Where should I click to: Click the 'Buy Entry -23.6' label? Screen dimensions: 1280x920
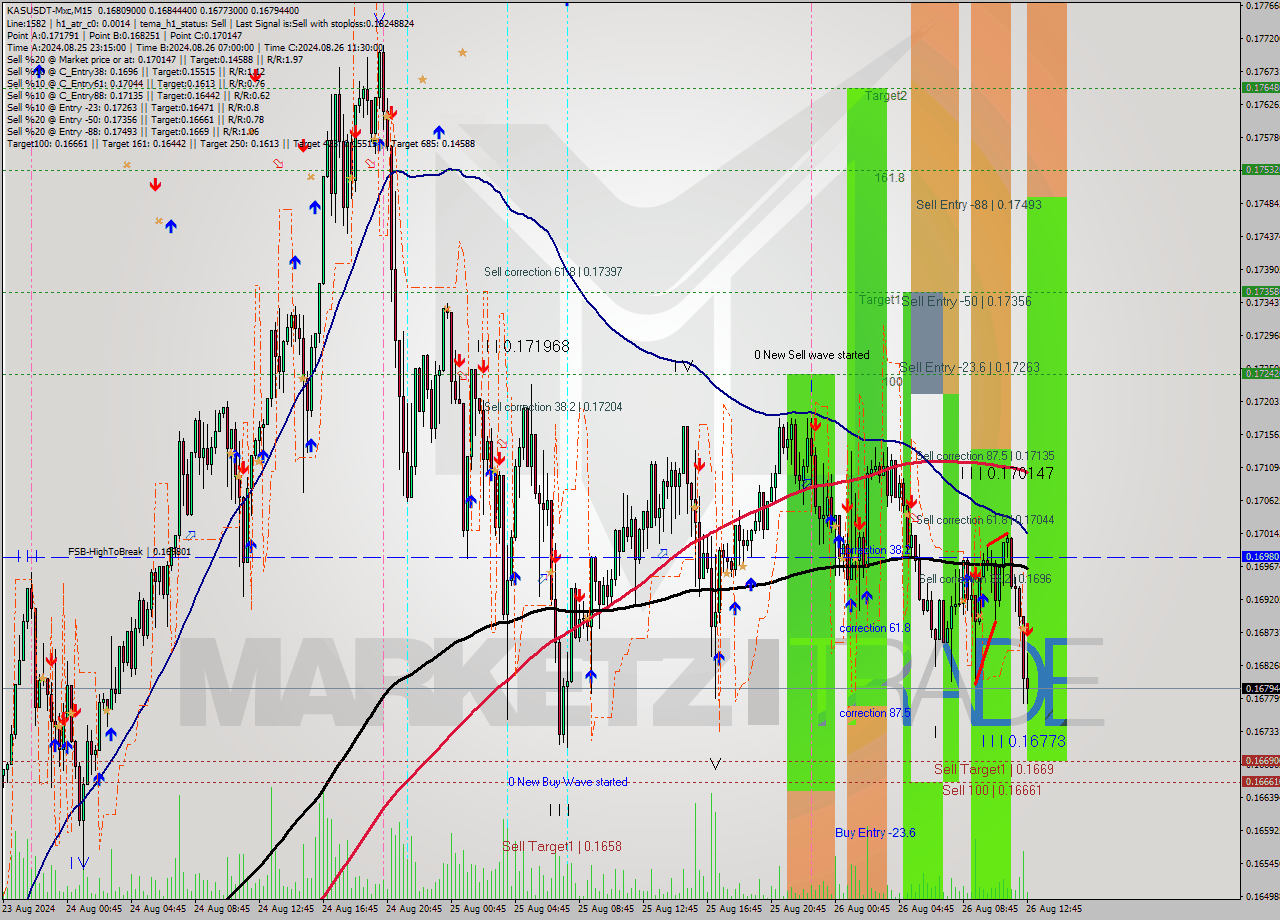pyautogui.click(x=875, y=833)
